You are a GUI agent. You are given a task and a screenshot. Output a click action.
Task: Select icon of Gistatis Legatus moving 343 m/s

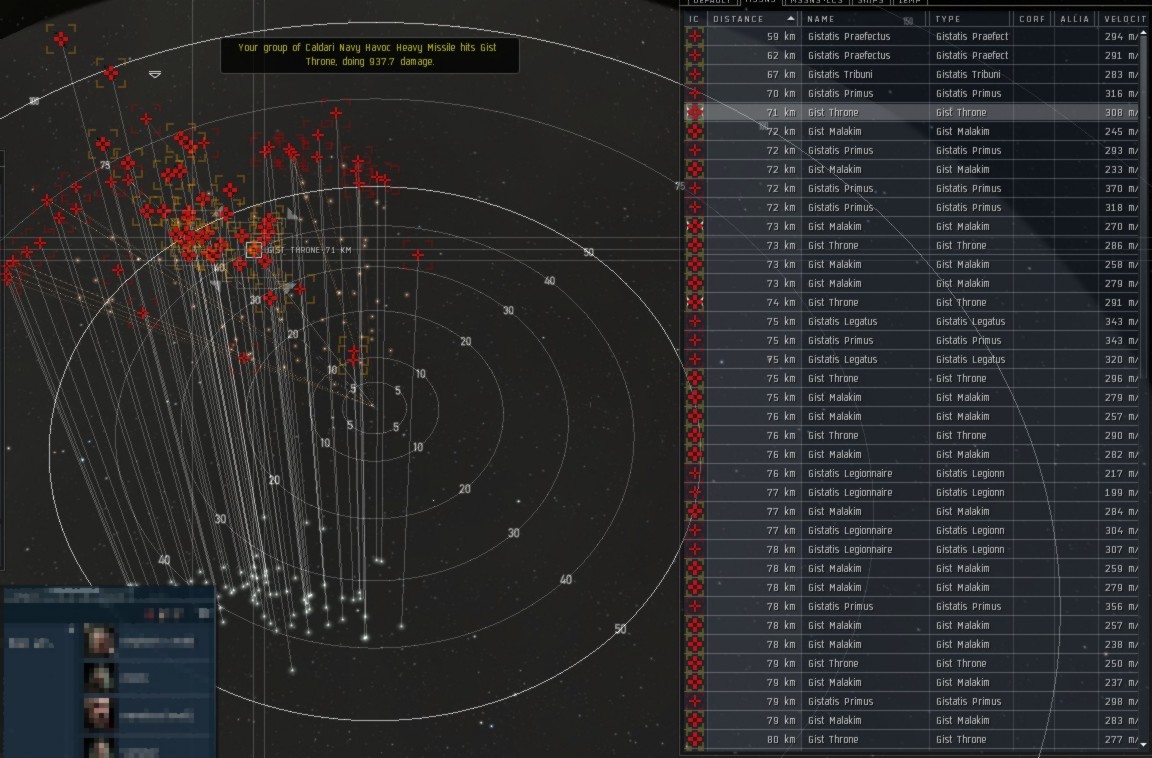(694, 321)
